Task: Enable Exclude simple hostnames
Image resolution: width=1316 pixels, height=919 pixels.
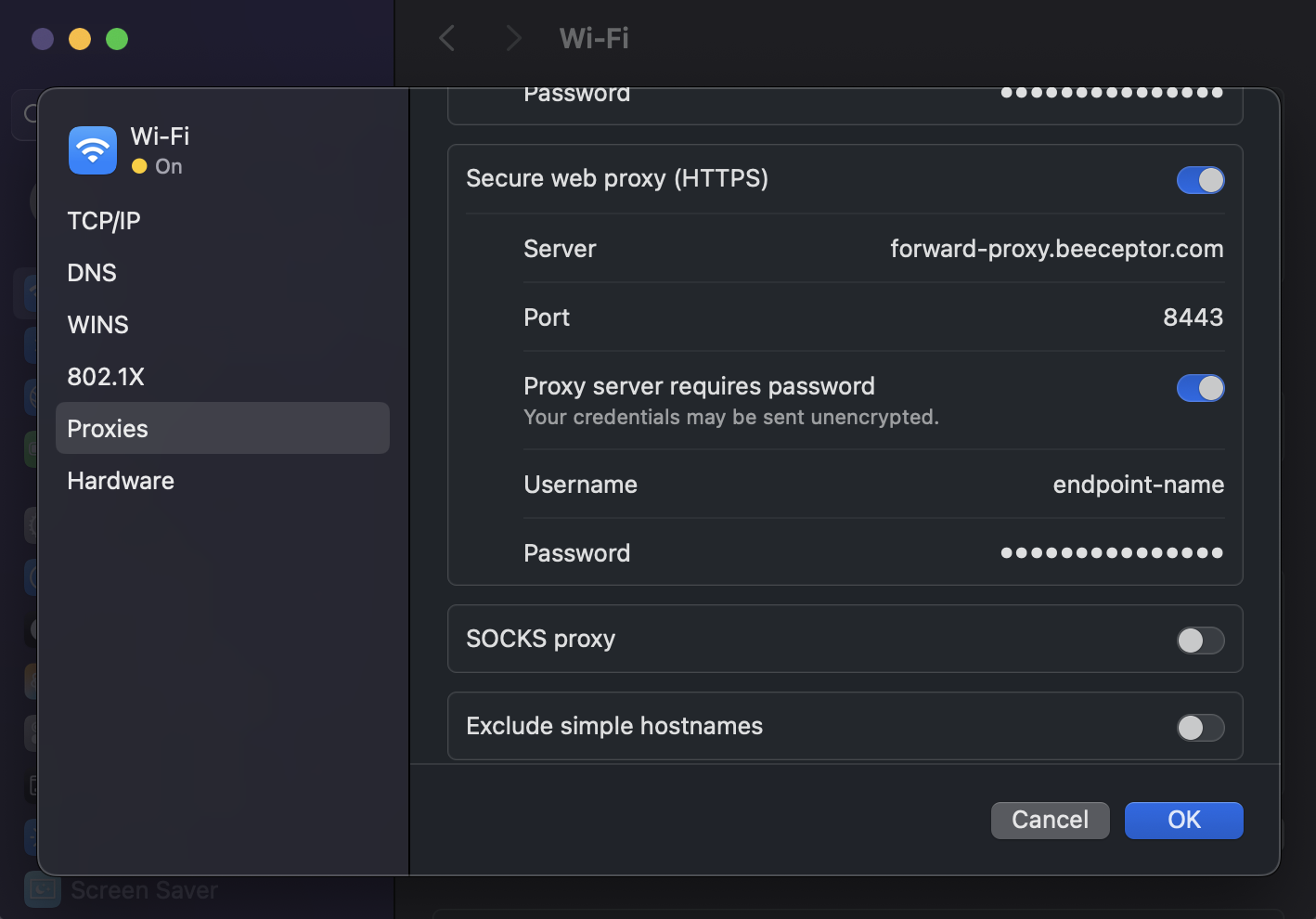Action: point(1200,727)
